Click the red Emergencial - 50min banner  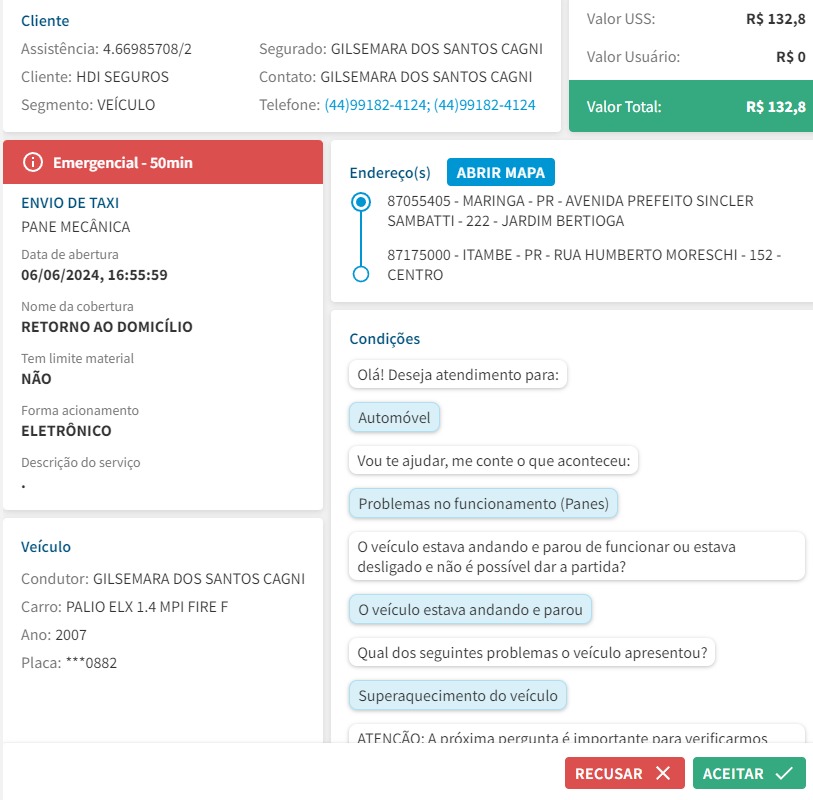coord(163,162)
